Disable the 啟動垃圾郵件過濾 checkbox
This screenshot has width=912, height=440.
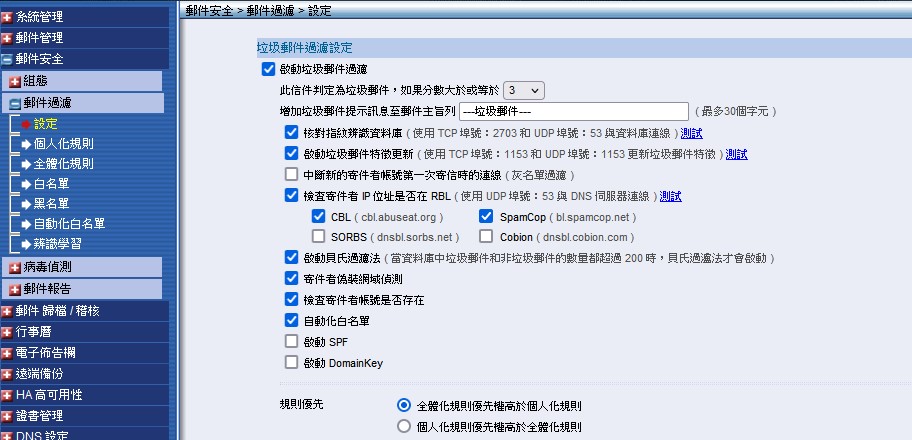[x=267, y=69]
